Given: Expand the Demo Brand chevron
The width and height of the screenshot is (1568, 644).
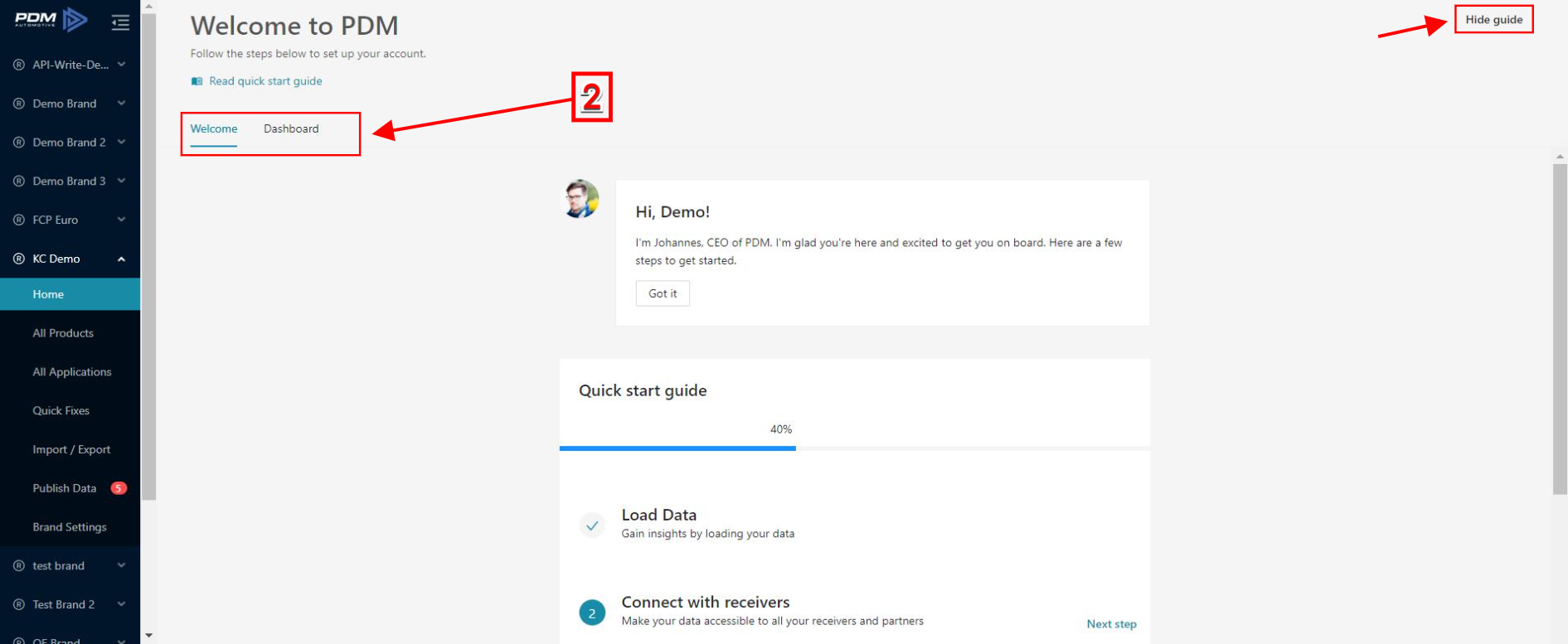Looking at the screenshot, I should (121, 104).
